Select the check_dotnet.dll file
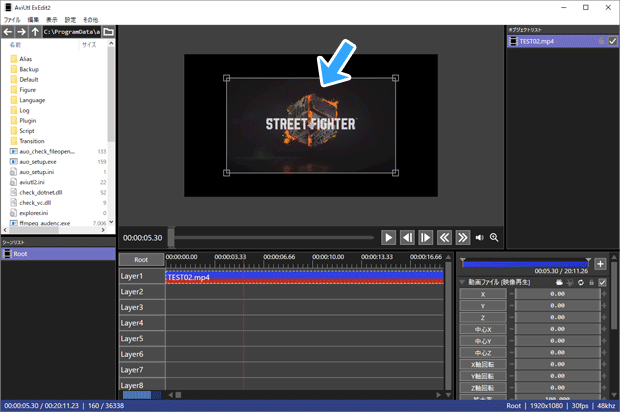The width and height of the screenshot is (620, 412). pyautogui.click(x=40, y=193)
